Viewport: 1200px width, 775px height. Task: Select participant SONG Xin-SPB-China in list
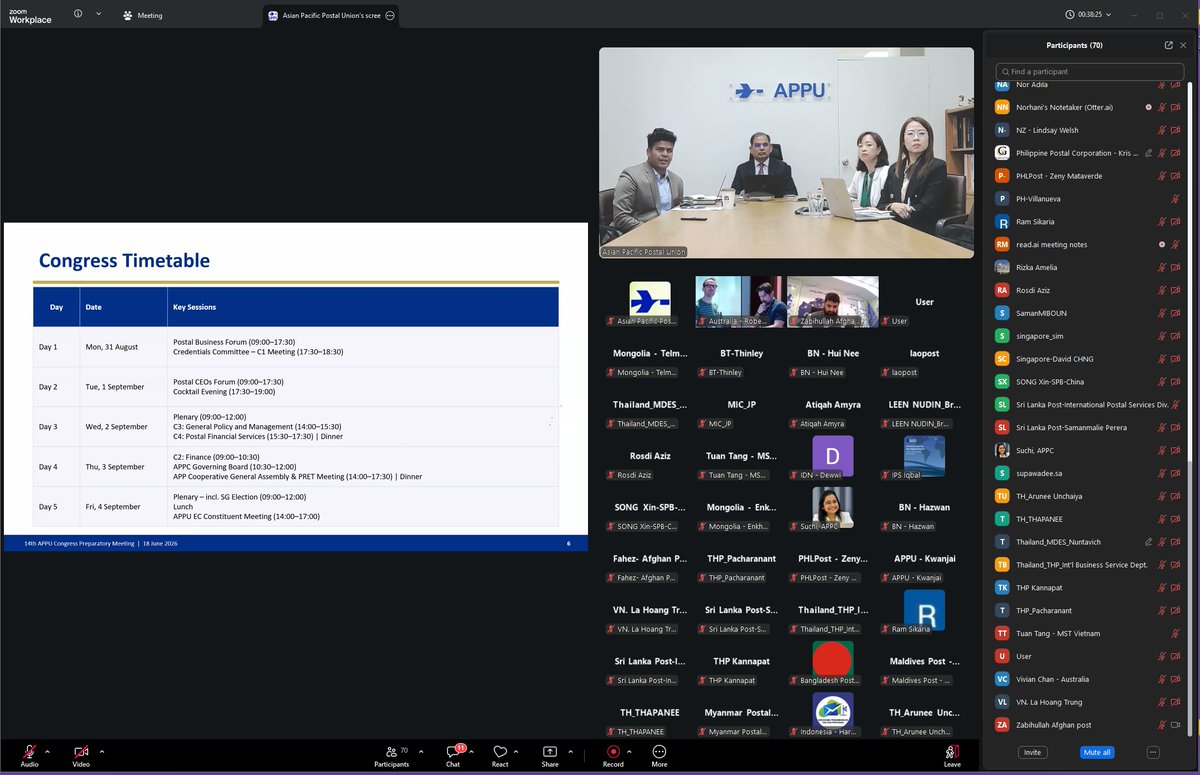(x=1088, y=382)
